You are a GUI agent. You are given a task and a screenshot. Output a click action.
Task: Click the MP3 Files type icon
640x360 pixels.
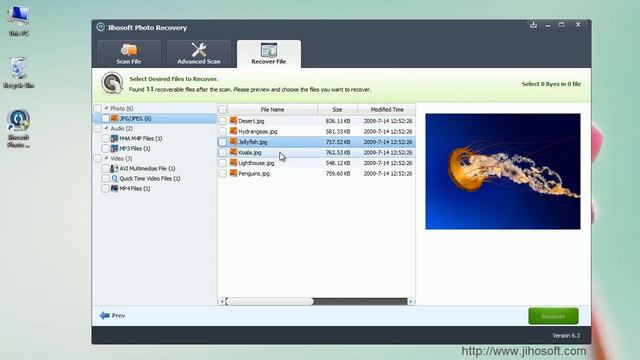tap(115, 149)
